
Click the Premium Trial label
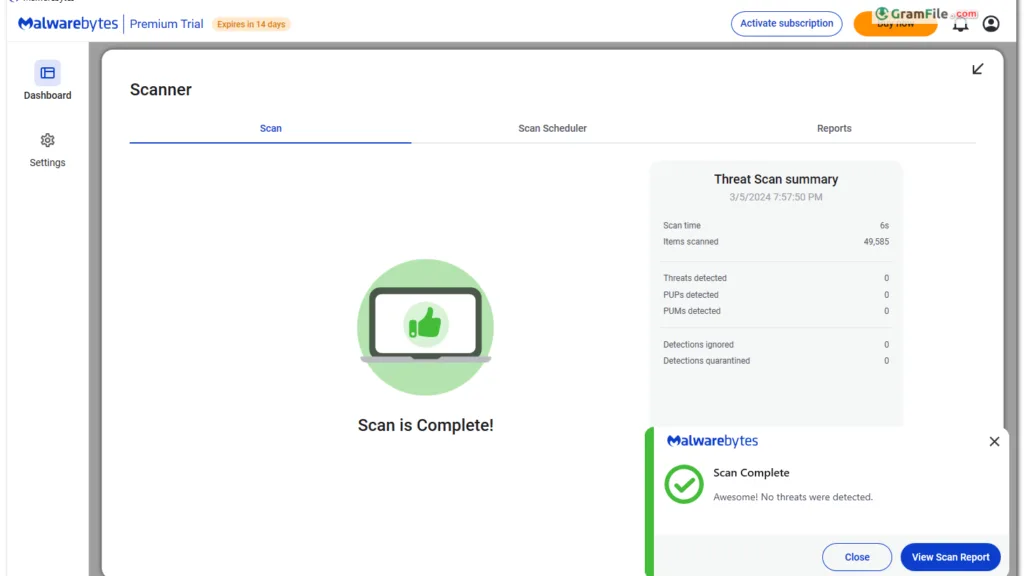point(167,24)
